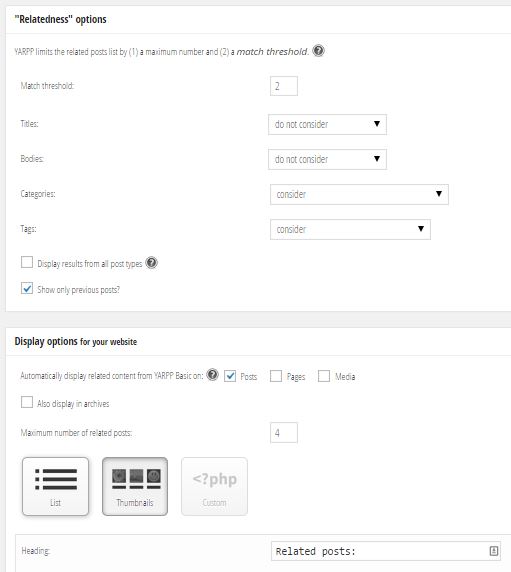Image resolution: width=511 pixels, height=572 pixels.
Task: Enable the Media auto-display checkbox
Action: tap(324, 376)
